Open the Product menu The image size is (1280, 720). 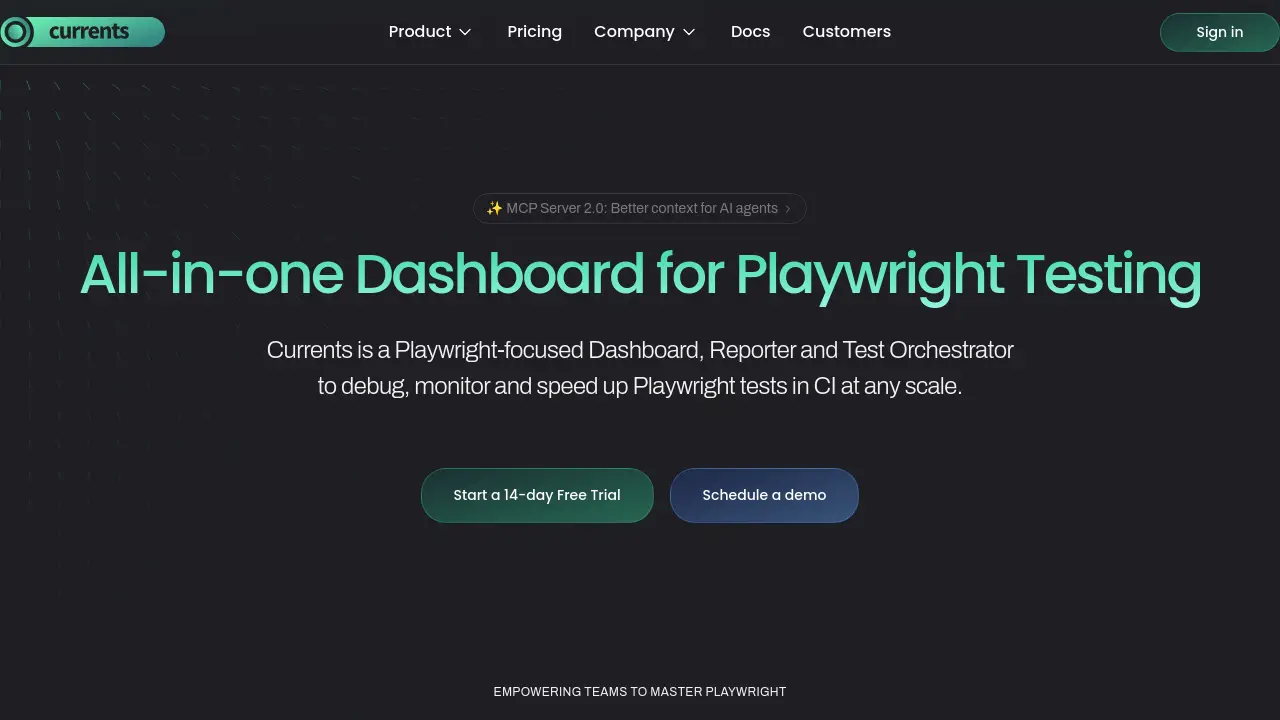[430, 32]
